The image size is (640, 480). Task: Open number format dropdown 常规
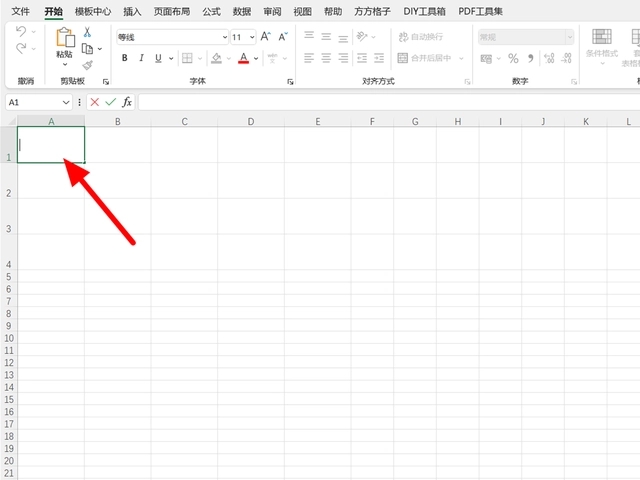(569, 37)
